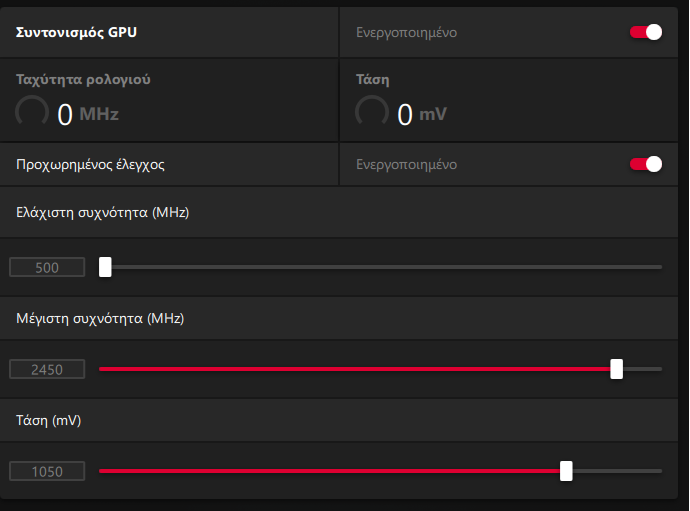The image size is (690, 511).
Task: Click the minimum frequency field showing 500
Action: tap(47, 267)
